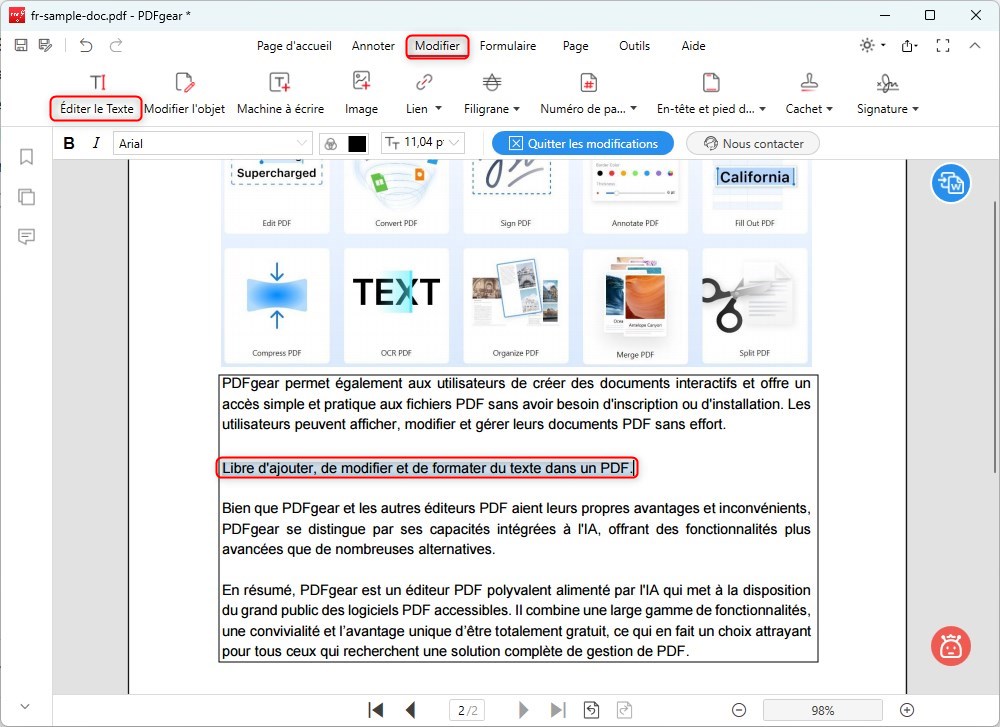Open the comments sidebar panel
Screen dimensions: 1000x727
coord(26,237)
